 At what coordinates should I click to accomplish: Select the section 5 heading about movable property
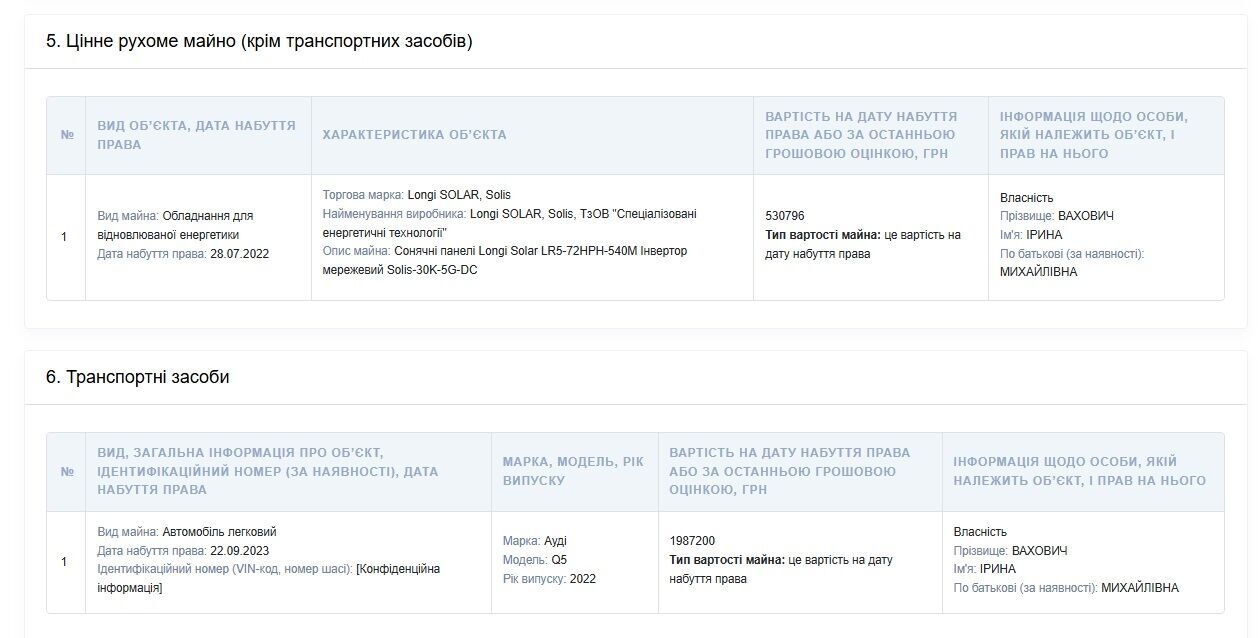pos(259,41)
